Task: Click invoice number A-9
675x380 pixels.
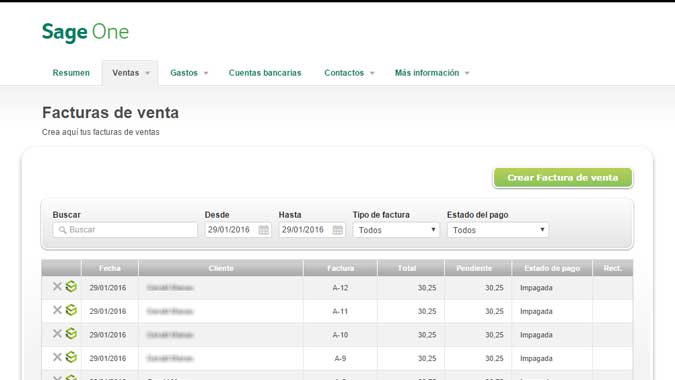Action: point(340,358)
